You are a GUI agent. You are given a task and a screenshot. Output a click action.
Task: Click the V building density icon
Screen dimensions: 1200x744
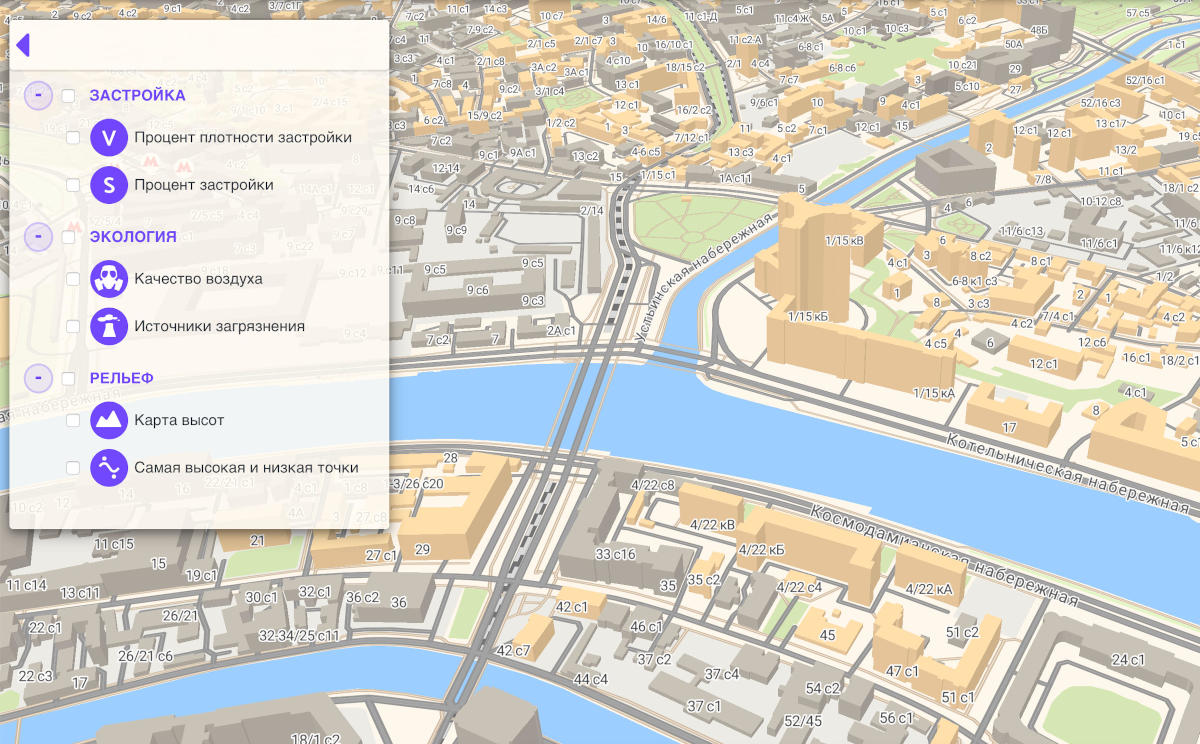click(109, 138)
